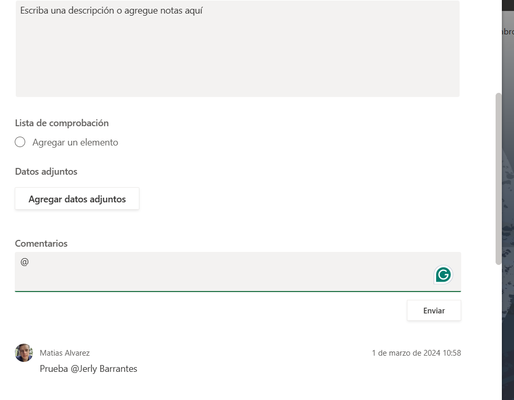Click the Grammarly icon in comment box
This screenshot has height=400, width=514.
point(443,275)
